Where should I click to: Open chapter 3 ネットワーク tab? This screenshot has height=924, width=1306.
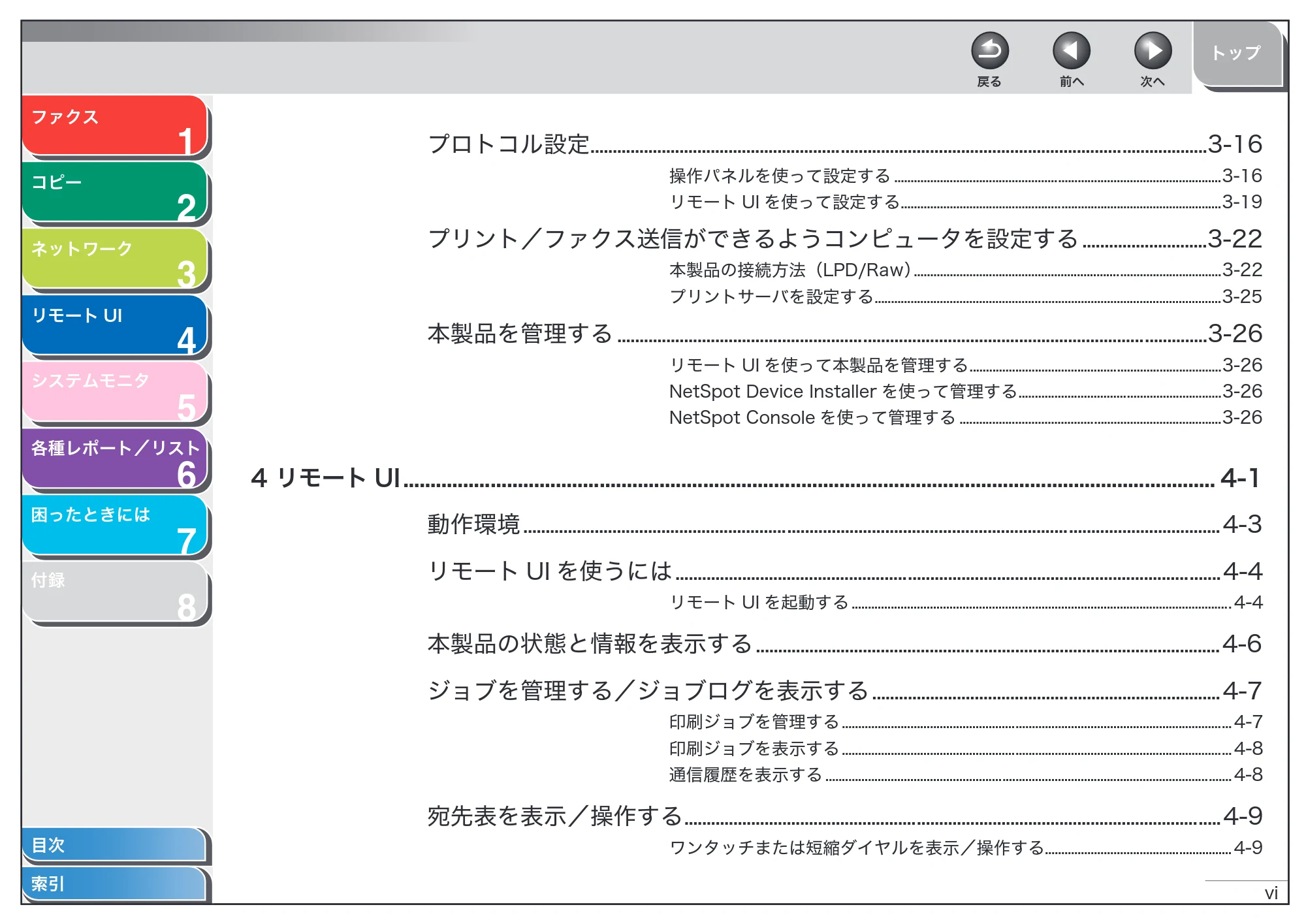(115, 259)
